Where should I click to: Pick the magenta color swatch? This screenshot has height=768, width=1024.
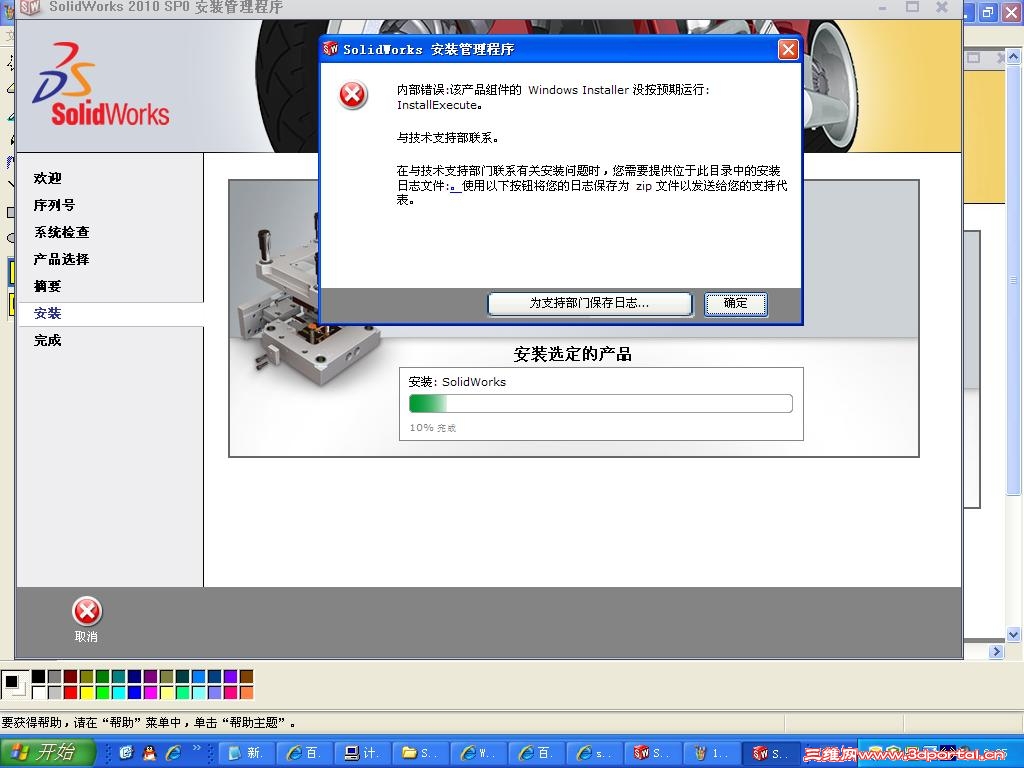click(150, 692)
